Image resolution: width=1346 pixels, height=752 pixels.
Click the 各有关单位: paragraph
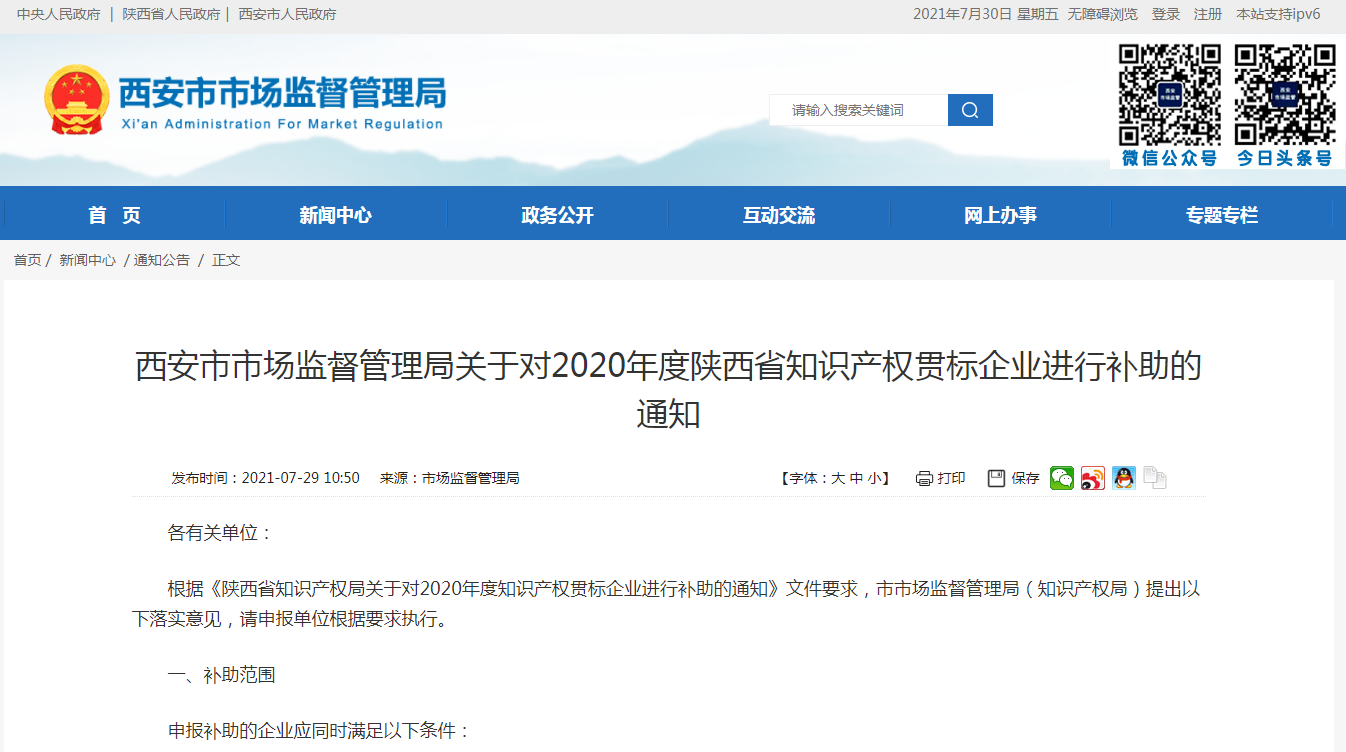[220, 533]
